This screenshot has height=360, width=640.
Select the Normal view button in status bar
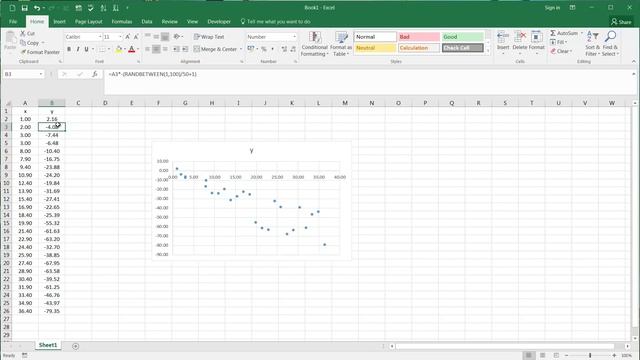[529, 356]
